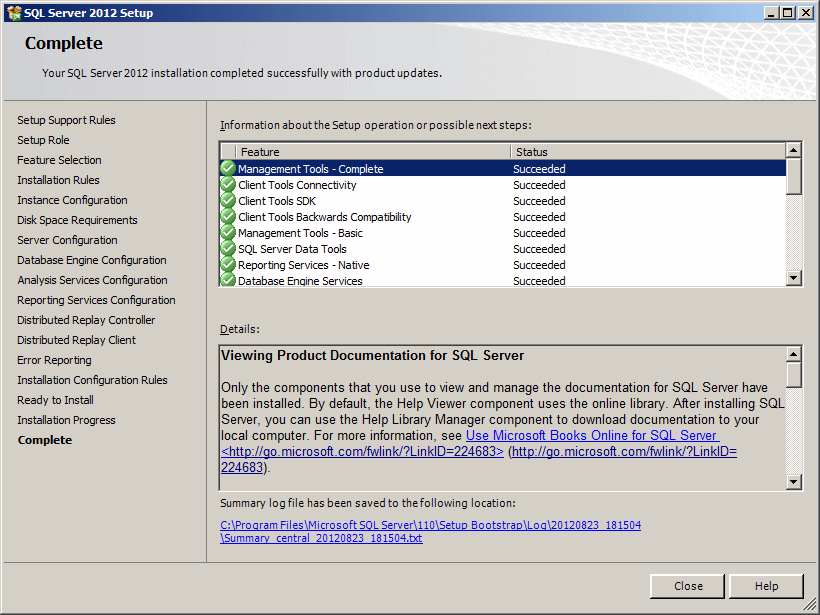Image resolution: width=820 pixels, height=615 pixels.
Task: Open Use Microsoft Books Online for SQL Server link
Action: click(x=592, y=435)
